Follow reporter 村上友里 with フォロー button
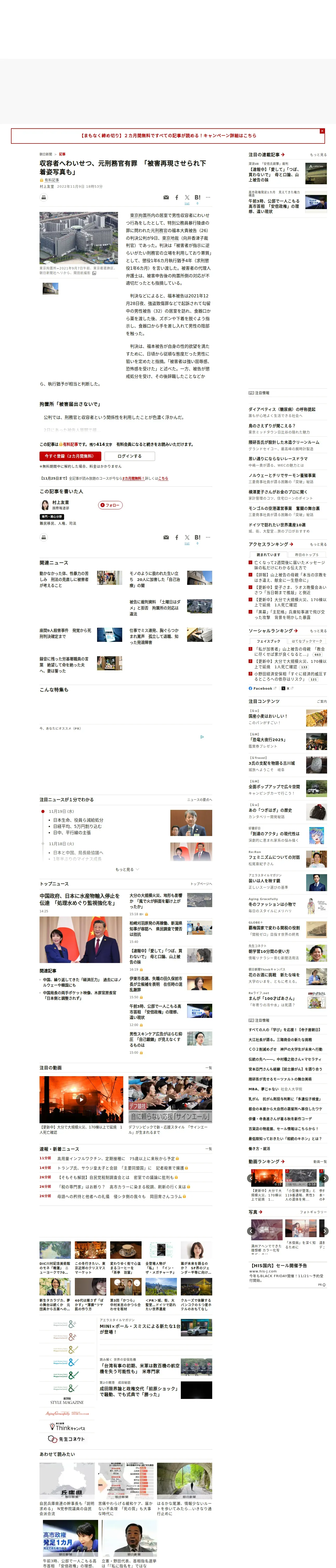The width and height of the screenshot is (336, 1568). point(110,505)
